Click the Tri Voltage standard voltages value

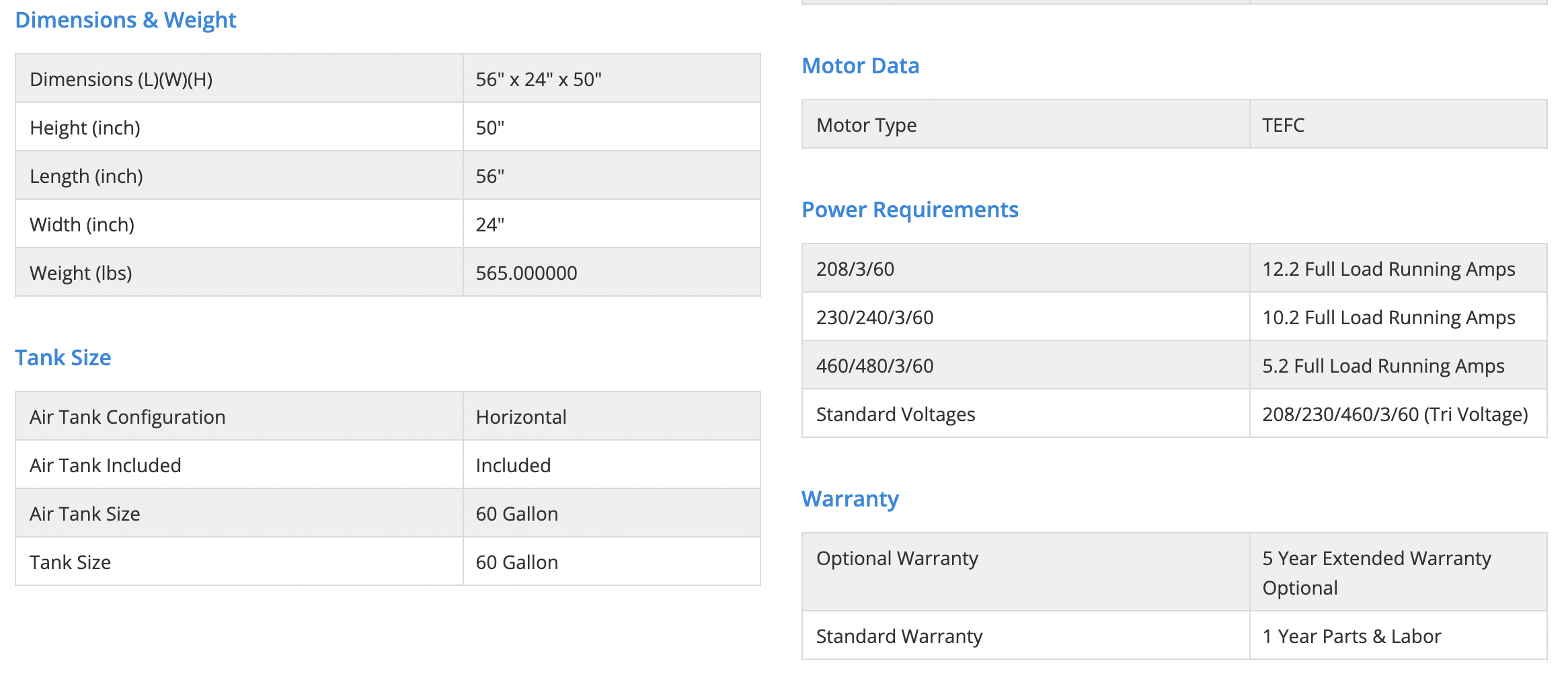(x=1395, y=414)
